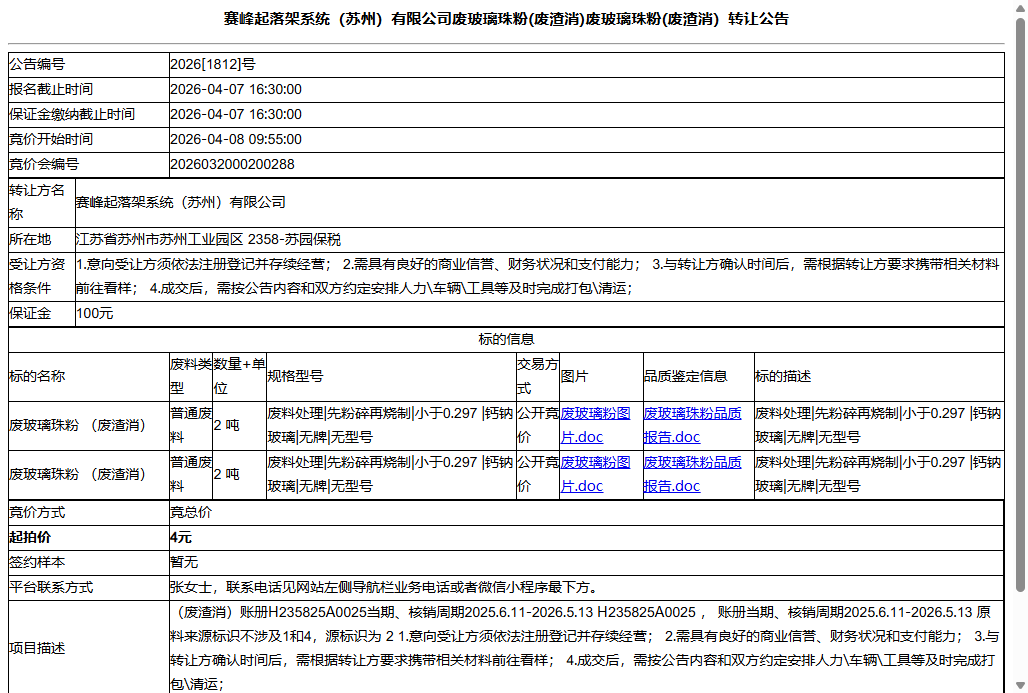Click the 竞价会编号 label

click(x=44, y=164)
